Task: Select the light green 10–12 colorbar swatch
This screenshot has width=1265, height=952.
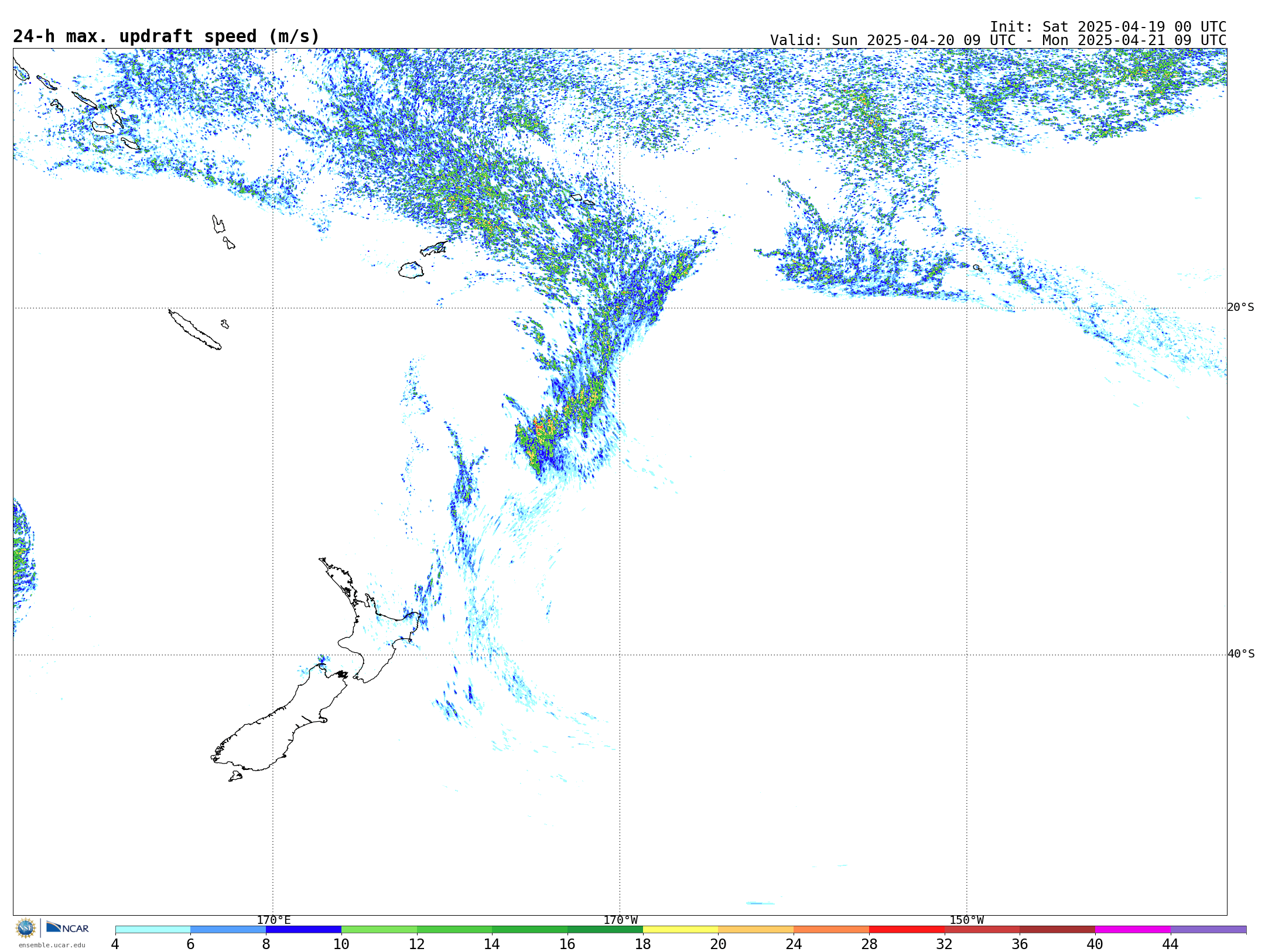Action: [x=379, y=930]
